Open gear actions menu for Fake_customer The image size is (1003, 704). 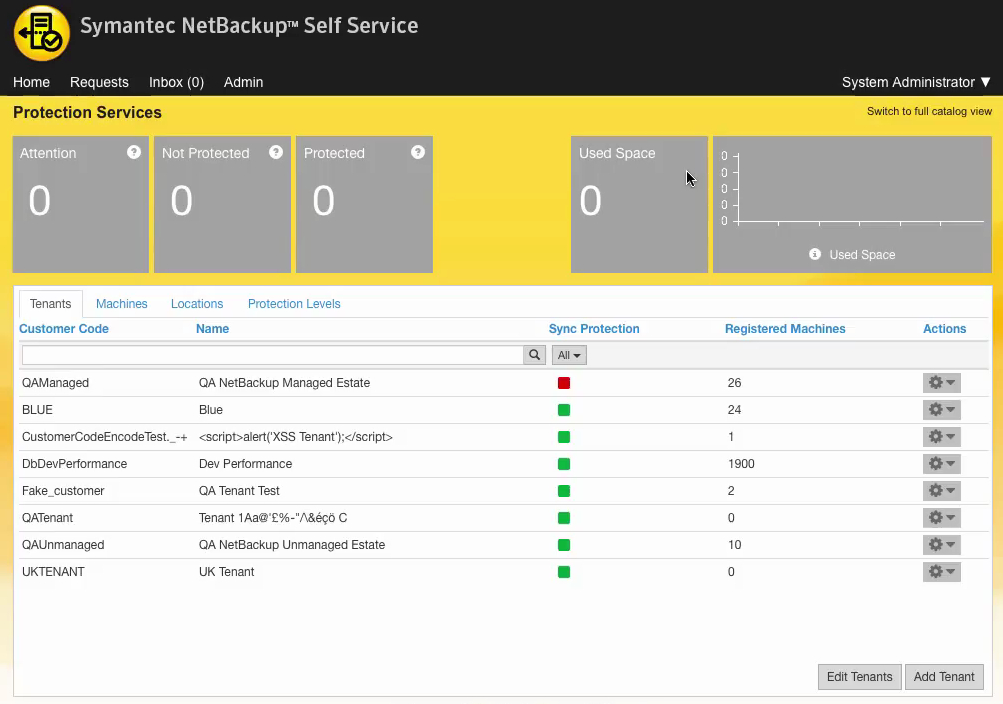[942, 490]
